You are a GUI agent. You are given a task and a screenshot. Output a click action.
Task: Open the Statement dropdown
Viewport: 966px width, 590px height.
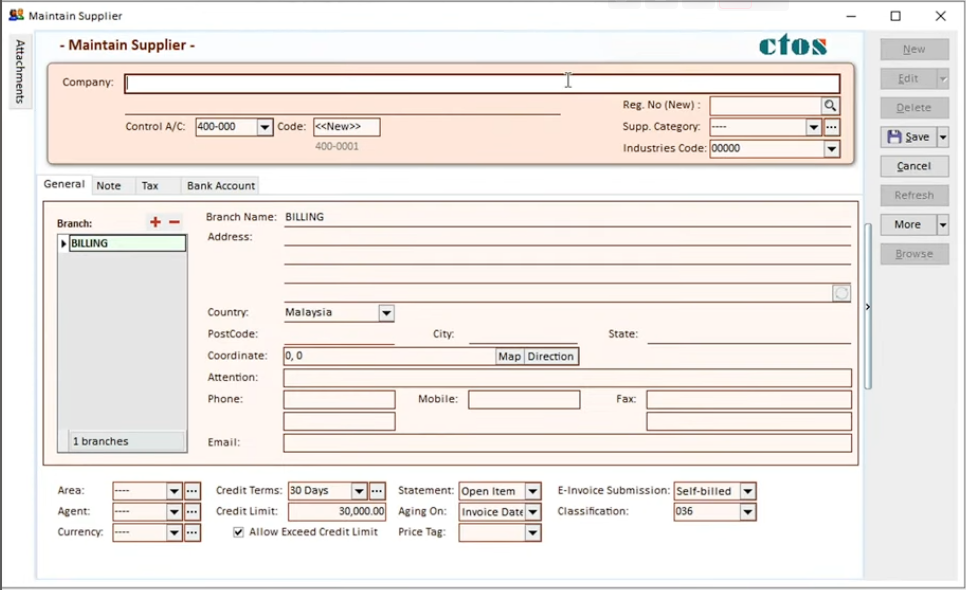coord(533,491)
